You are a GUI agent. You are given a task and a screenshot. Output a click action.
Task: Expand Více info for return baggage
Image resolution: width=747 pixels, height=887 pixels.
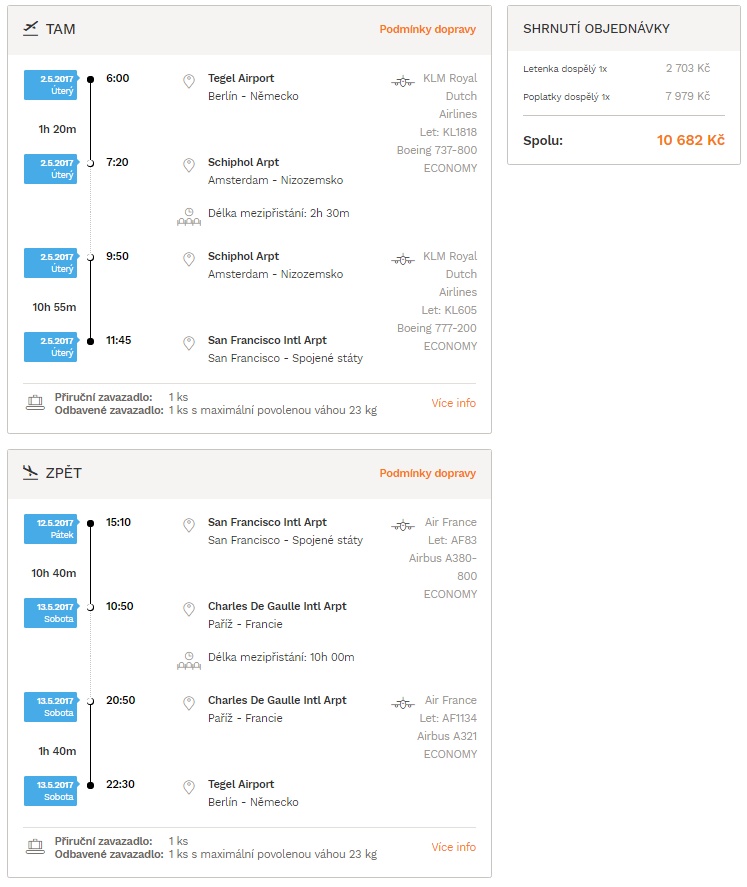click(454, 847)
